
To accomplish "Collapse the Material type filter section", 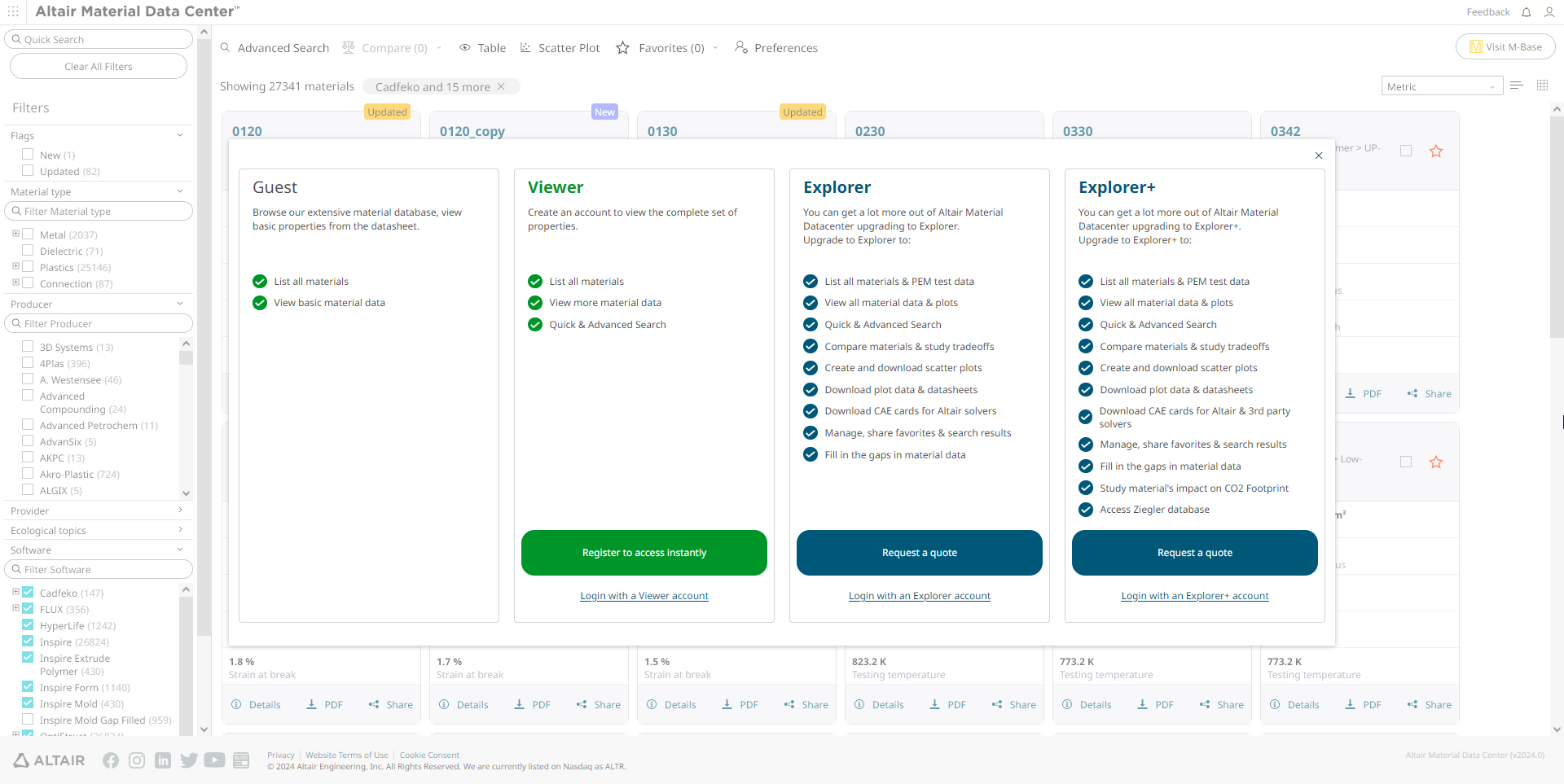I will click(180, 191).
